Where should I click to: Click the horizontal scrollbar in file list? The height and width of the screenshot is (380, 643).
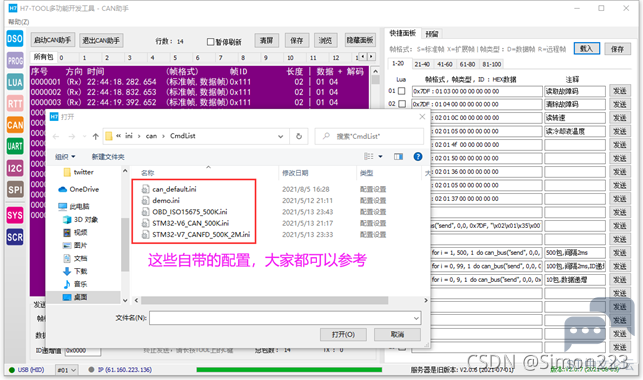click(264, 300)
